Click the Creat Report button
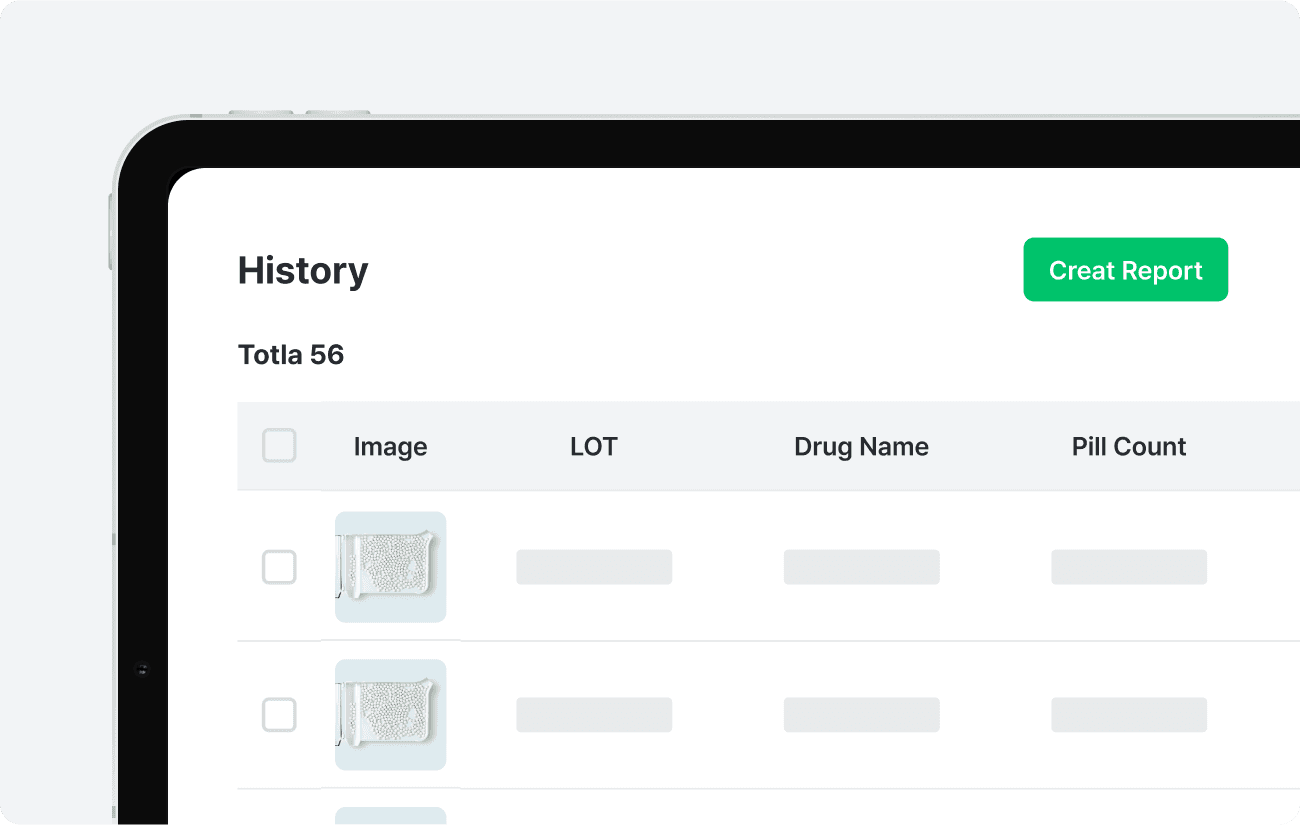Image resolution: width=1300 pixels, height=825 pixels. click(1125, 270)
